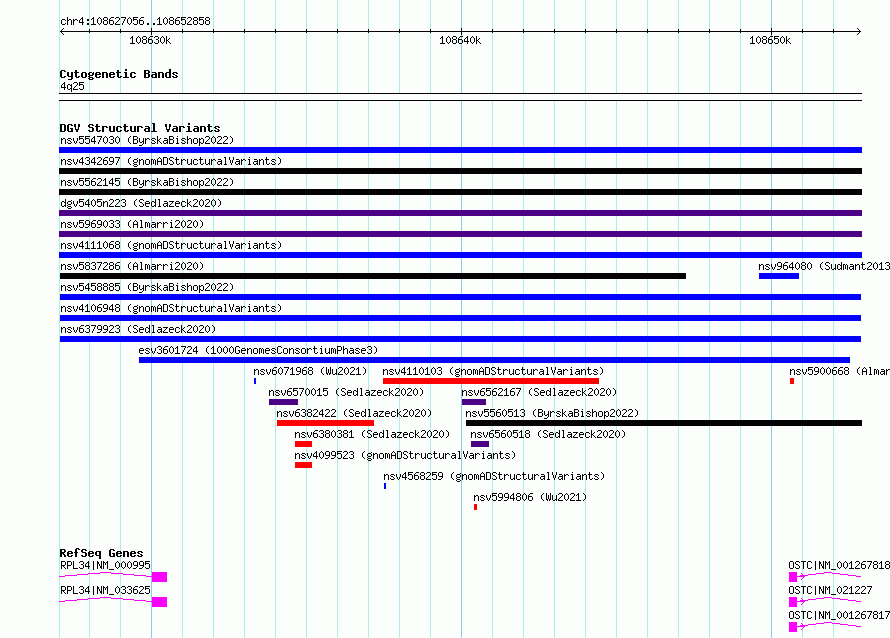Click the red nsv4110103 variant bar
This screenshot has height=638, width=890.
[x=491, y=381]
